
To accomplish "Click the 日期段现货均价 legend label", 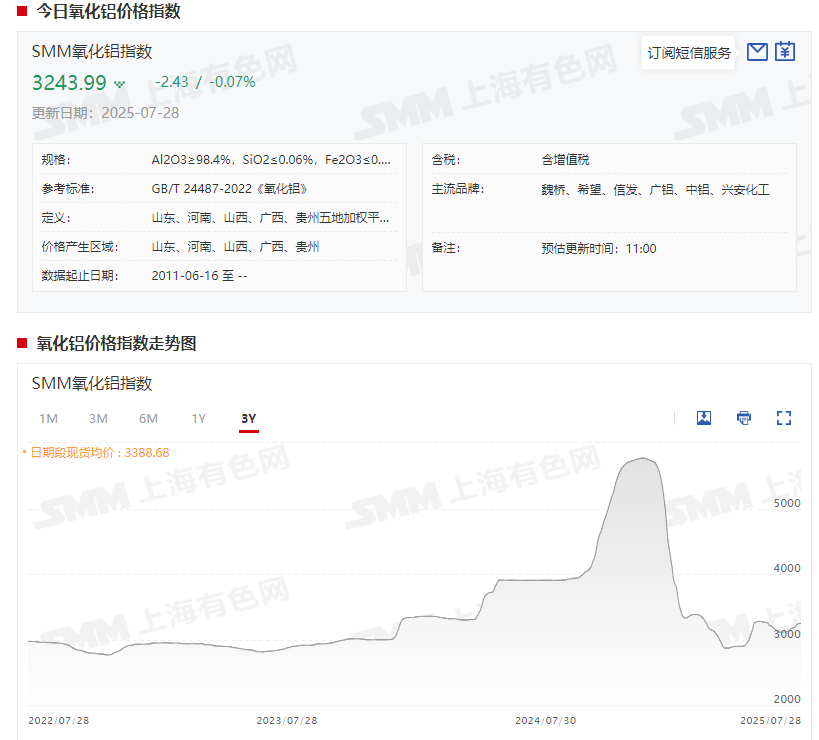I will pyautogui.click(x=98, y=453).
